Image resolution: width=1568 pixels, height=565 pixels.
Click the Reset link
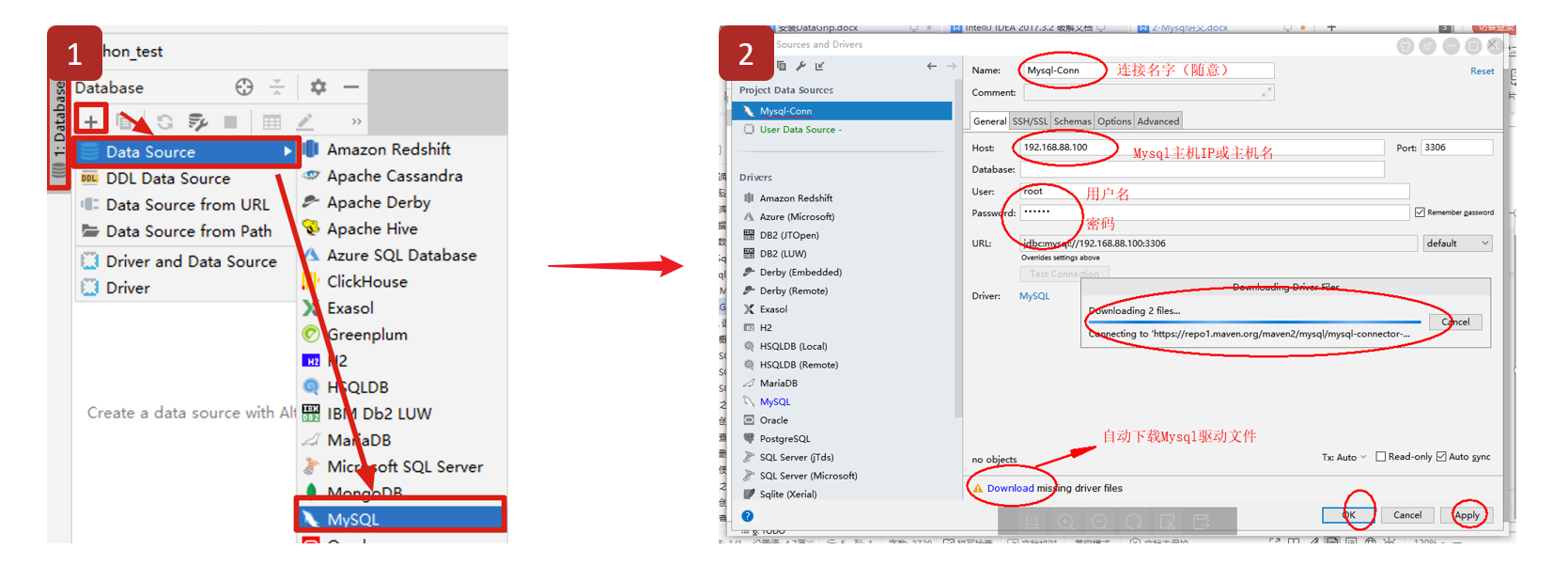pyautogui.click(x=1482, y=71)
